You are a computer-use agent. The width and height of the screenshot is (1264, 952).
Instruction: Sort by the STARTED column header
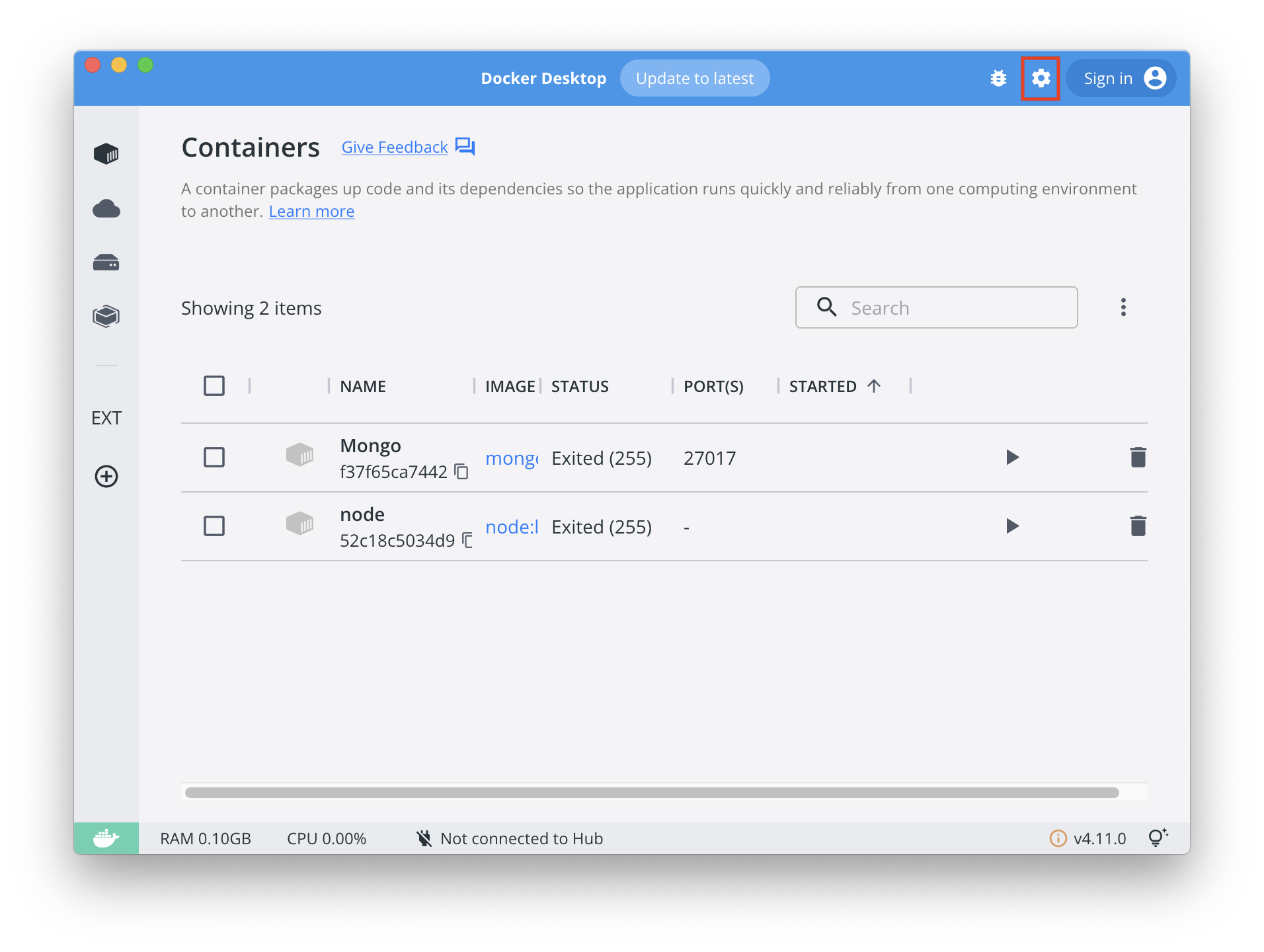click(822, 386)
